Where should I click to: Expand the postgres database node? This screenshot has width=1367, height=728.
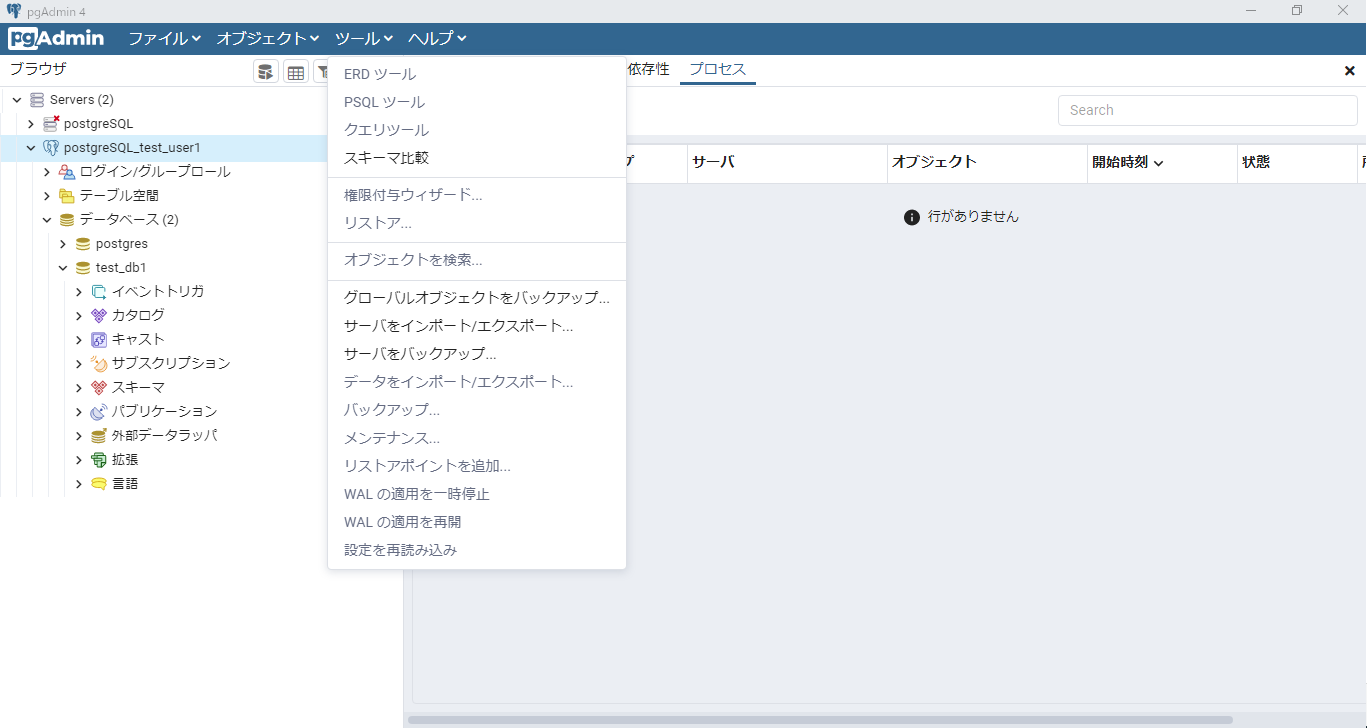(x=63, y=244)
